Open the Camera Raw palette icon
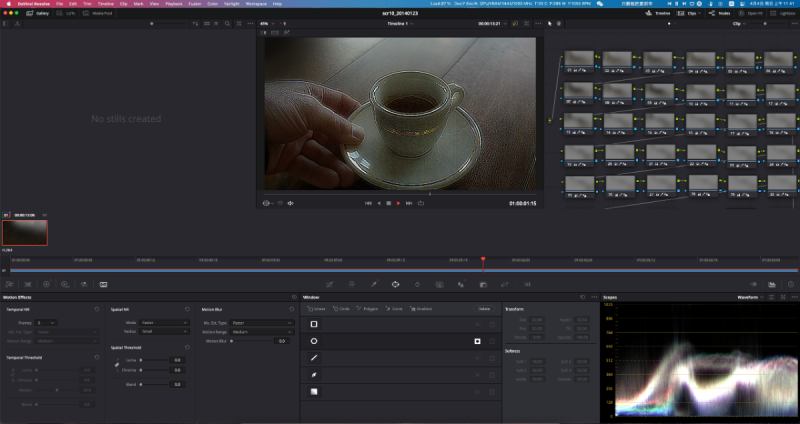Viewport: 800px width, 424px height. click(x=9, y=285)
